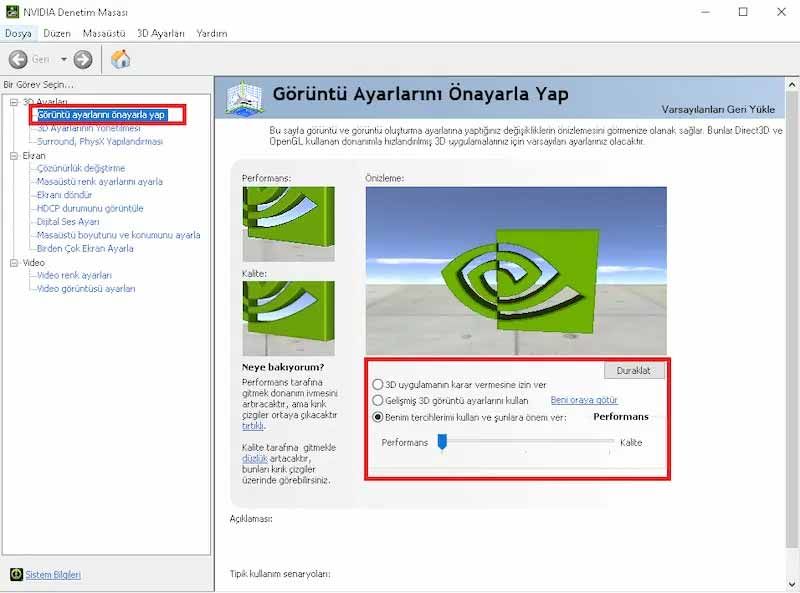
Task: Open the Düzen menu
Action: click(57, 34)
